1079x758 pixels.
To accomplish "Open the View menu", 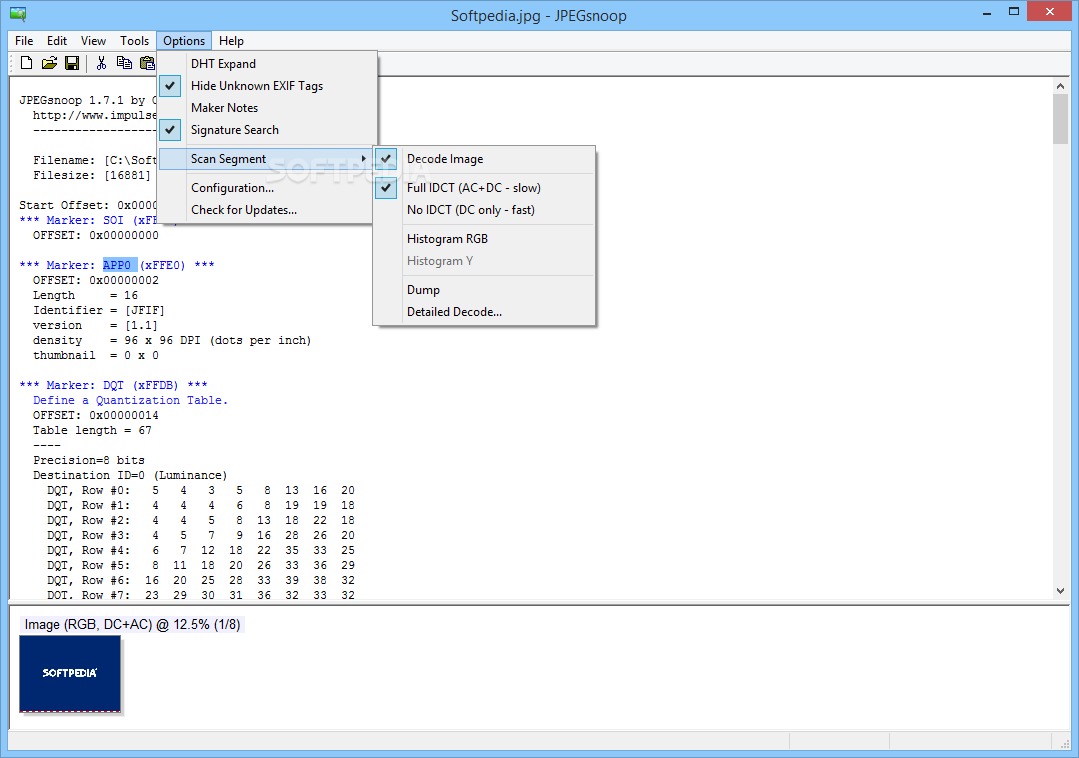I will [94, 41].
